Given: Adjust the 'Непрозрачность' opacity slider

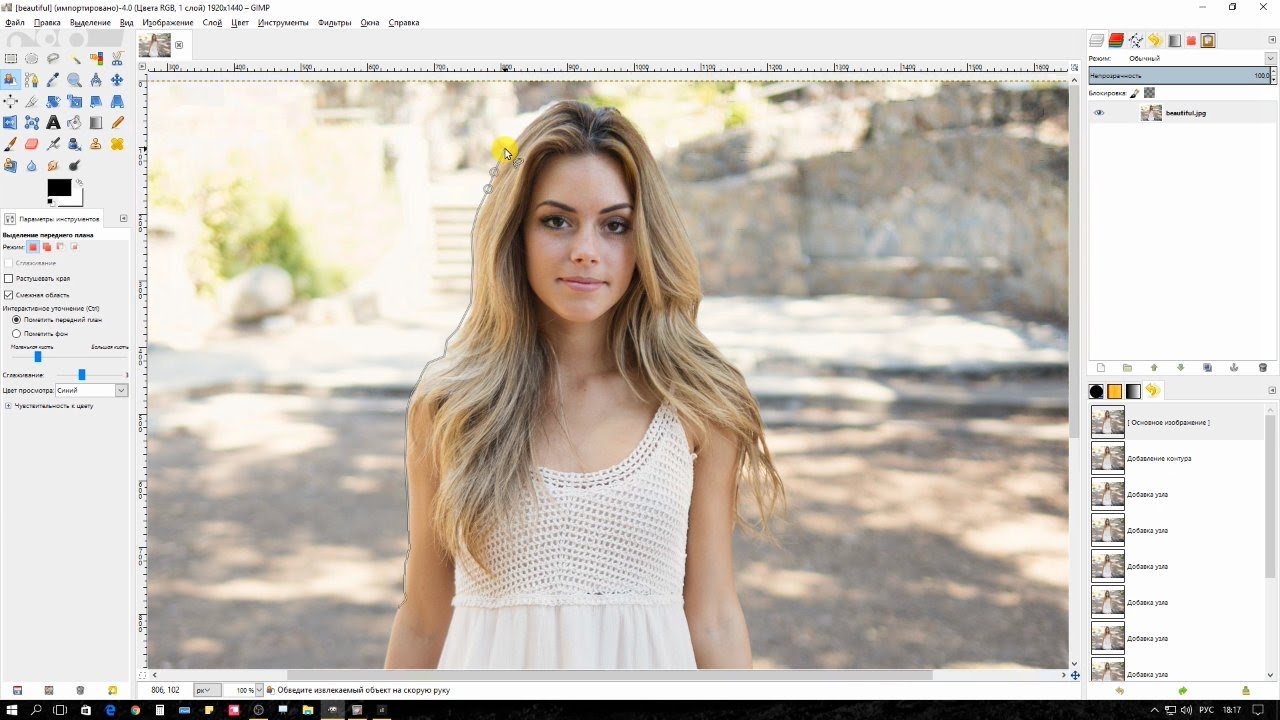Looking at the screenshot, I should pos(1179,75).
